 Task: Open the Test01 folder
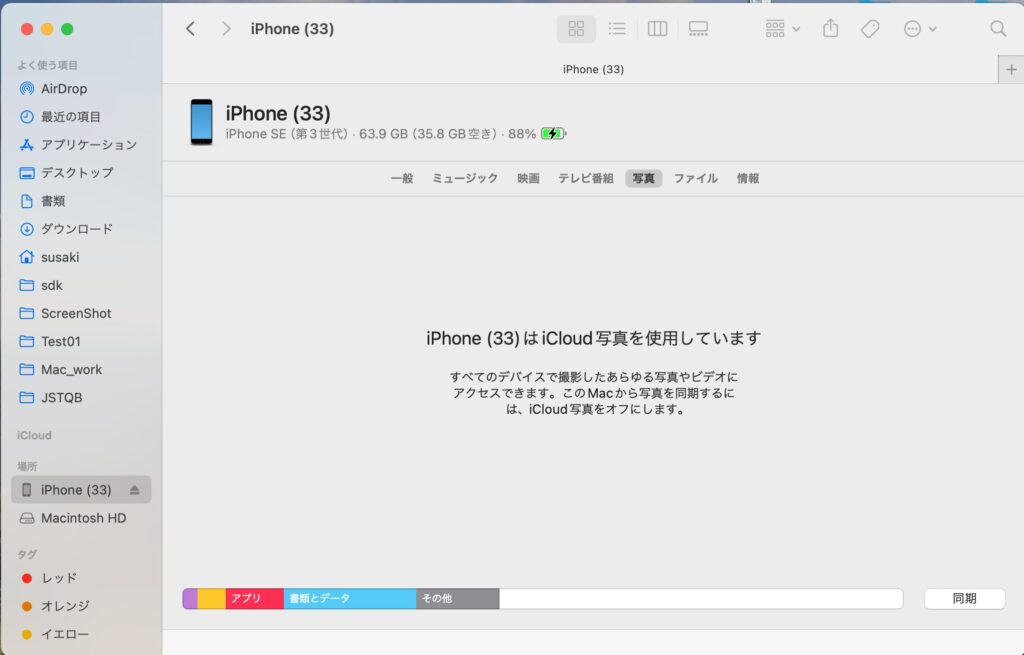81,341
